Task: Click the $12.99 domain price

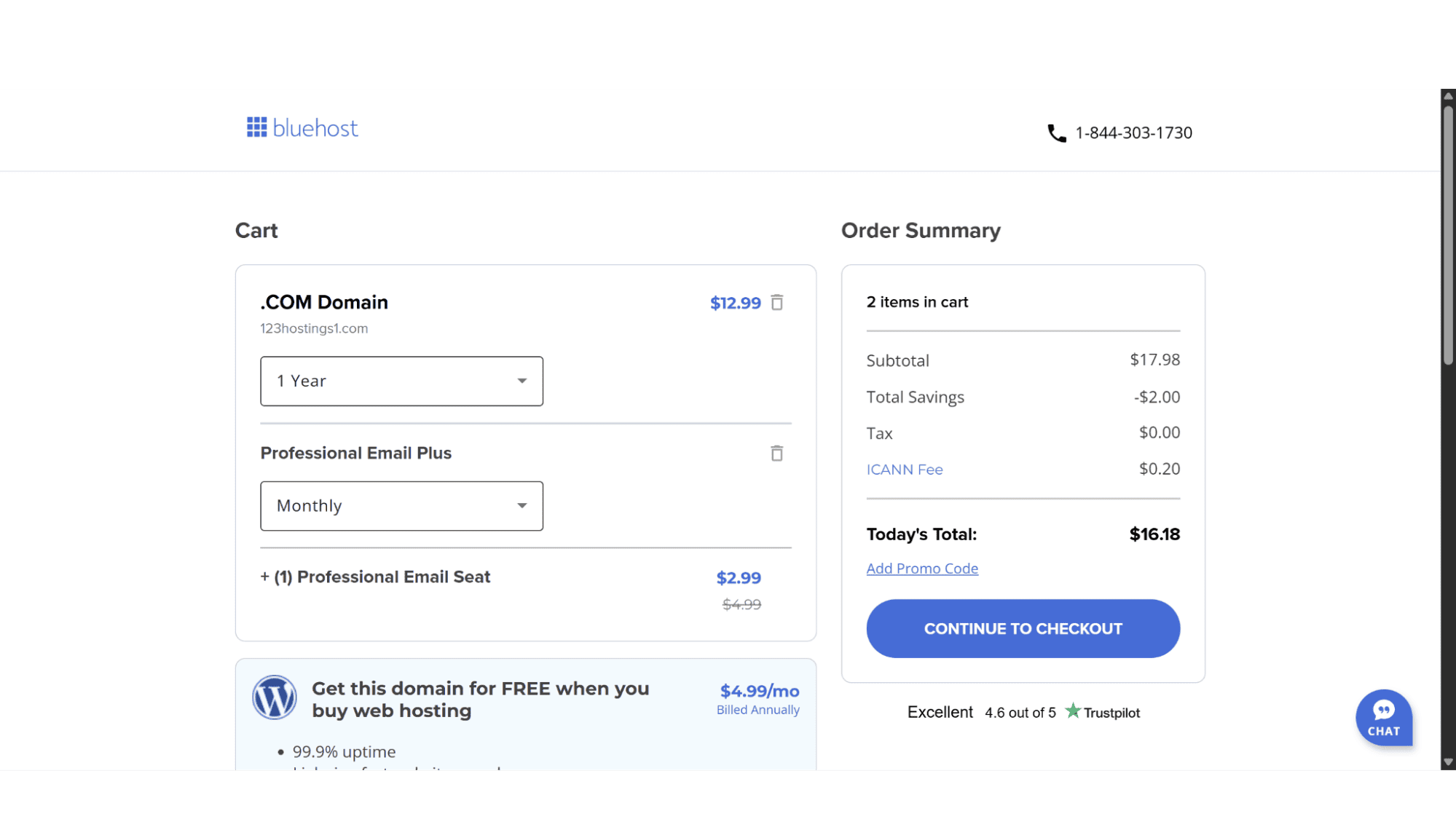Action: pyautogui.click(x=736, y=303)
